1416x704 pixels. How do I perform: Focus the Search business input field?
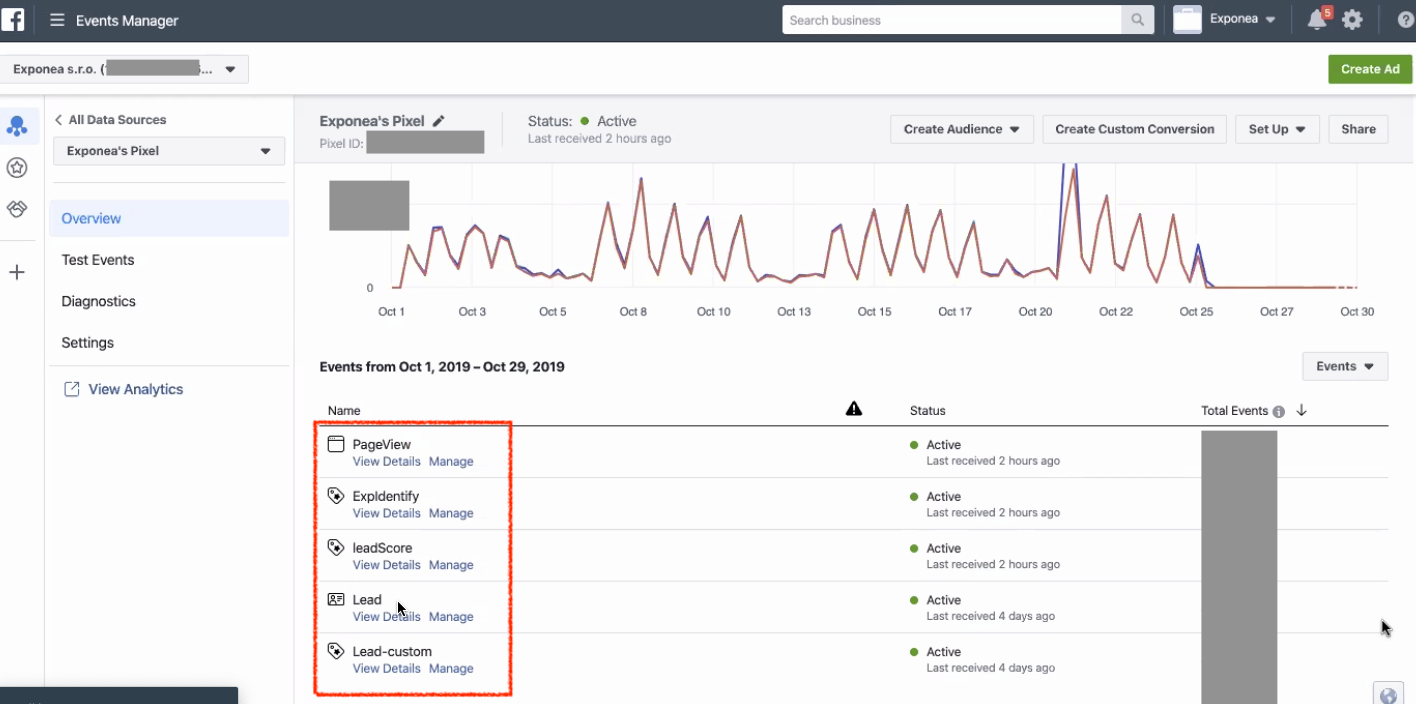click(952, 20)
